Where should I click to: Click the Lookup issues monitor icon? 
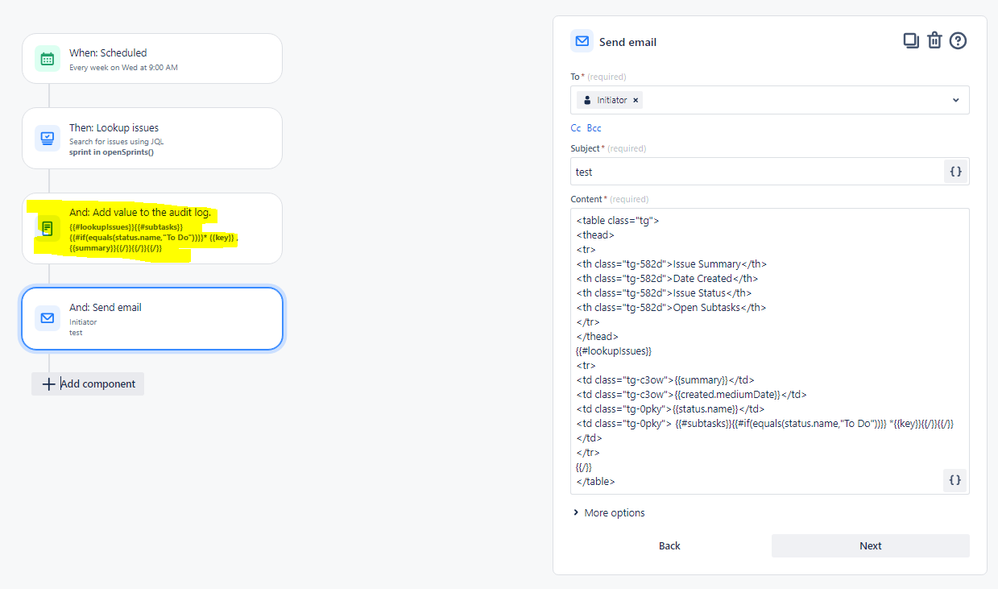coord(47,138)
